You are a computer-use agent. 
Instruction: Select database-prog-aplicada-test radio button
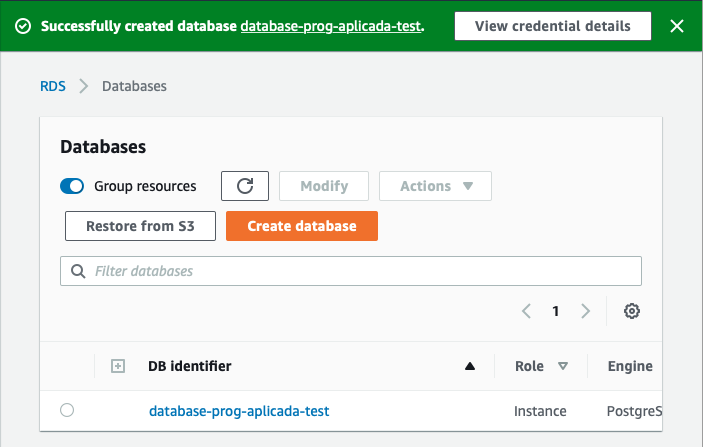click(x=67, y=410)
